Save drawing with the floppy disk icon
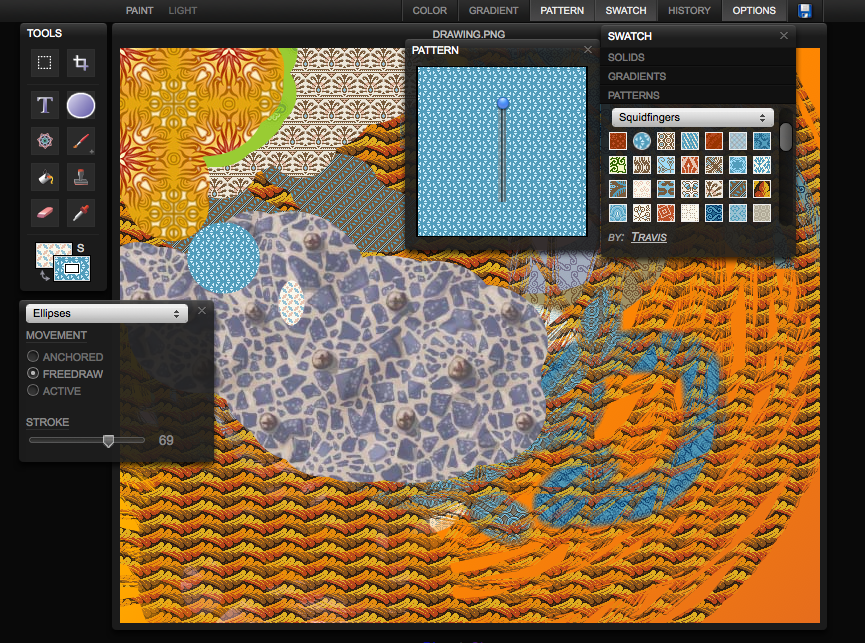Image resolution: width=865 pixels, height=643 pixels. click(805, 11)
